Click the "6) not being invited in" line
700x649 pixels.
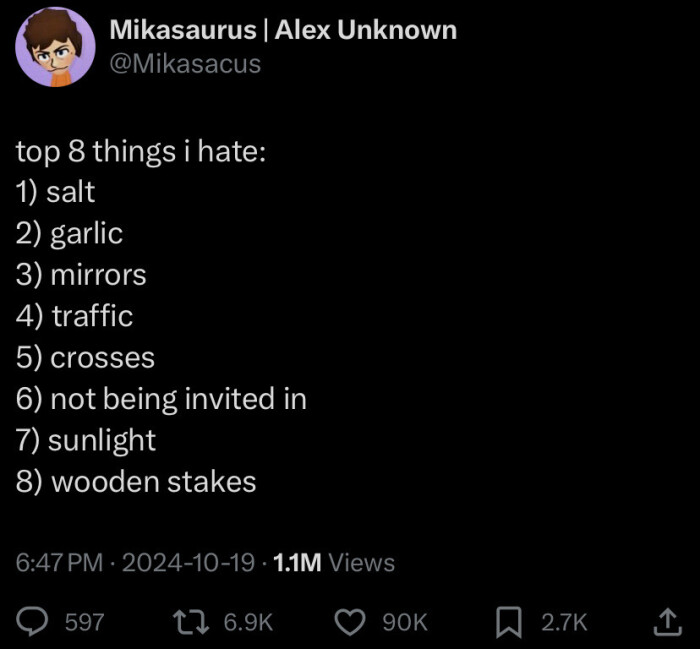click(161, 399)
